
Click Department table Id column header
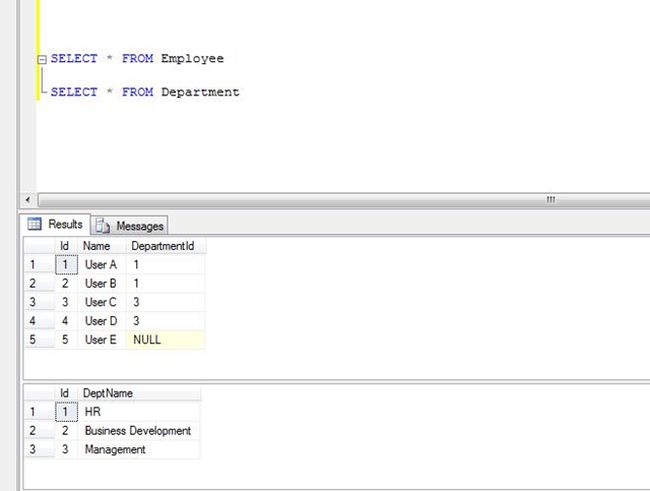66,393
